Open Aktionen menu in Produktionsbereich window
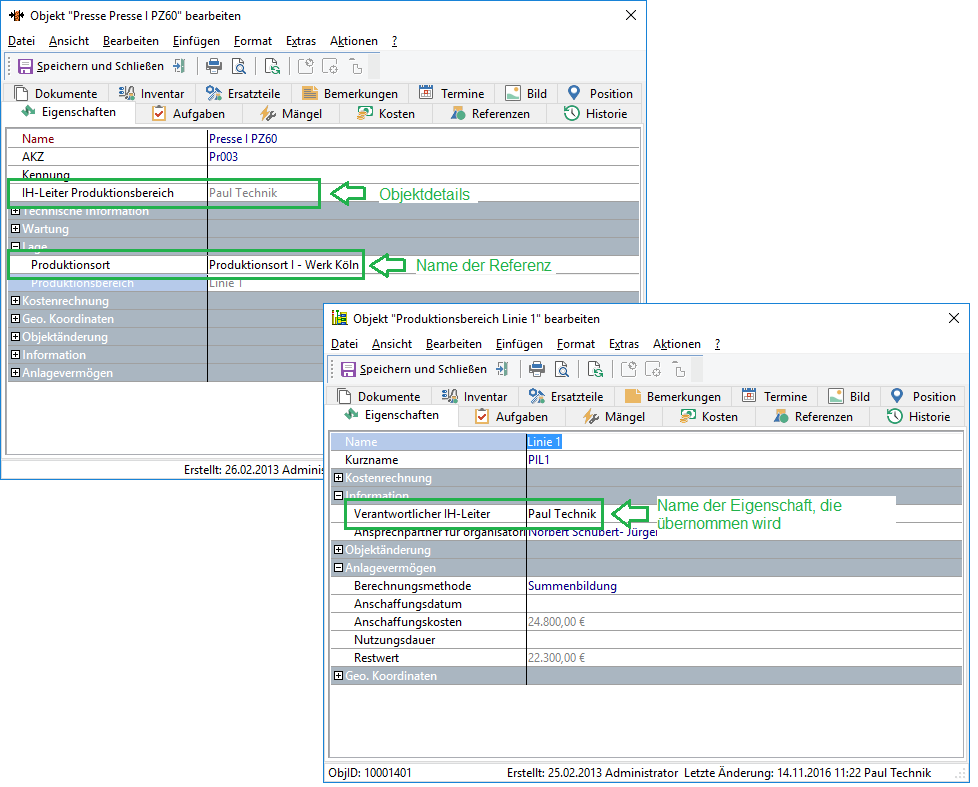 click(677, 344)
